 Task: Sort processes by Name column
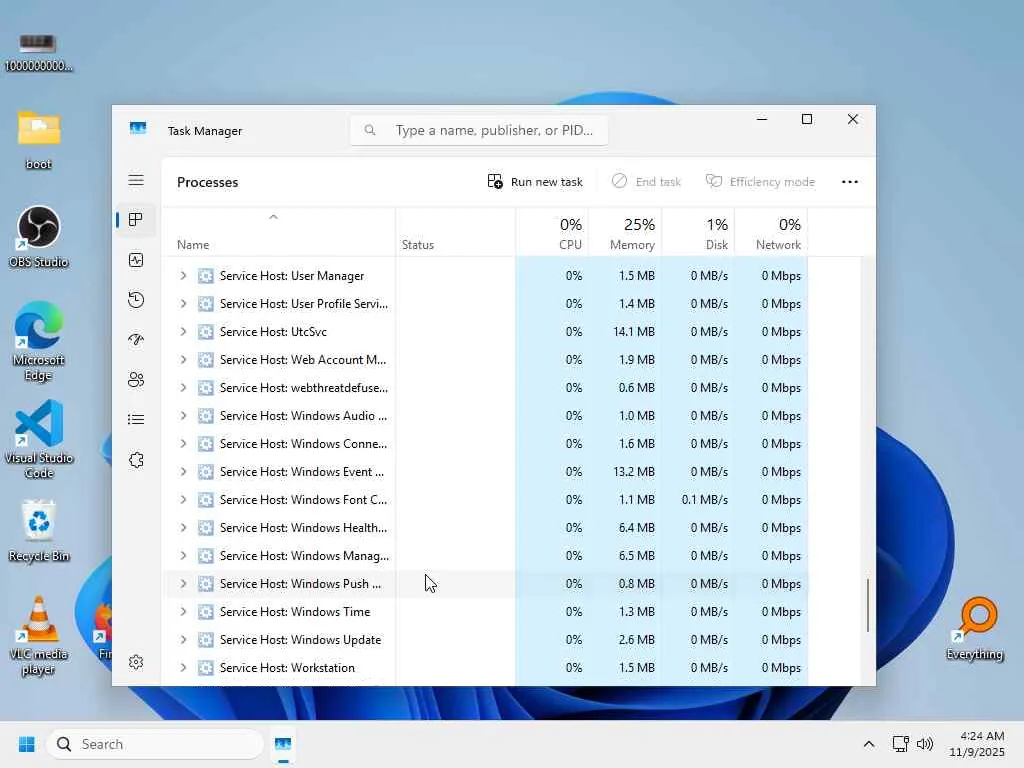coord(278,232)
